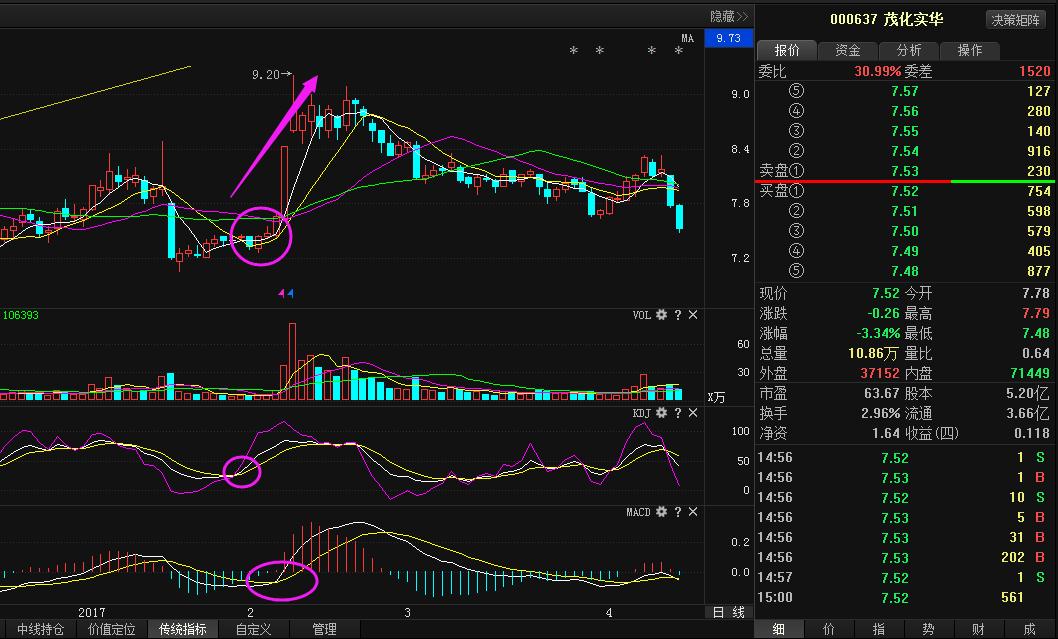Open the 成 bottom tab

[x=1029, y=630]
